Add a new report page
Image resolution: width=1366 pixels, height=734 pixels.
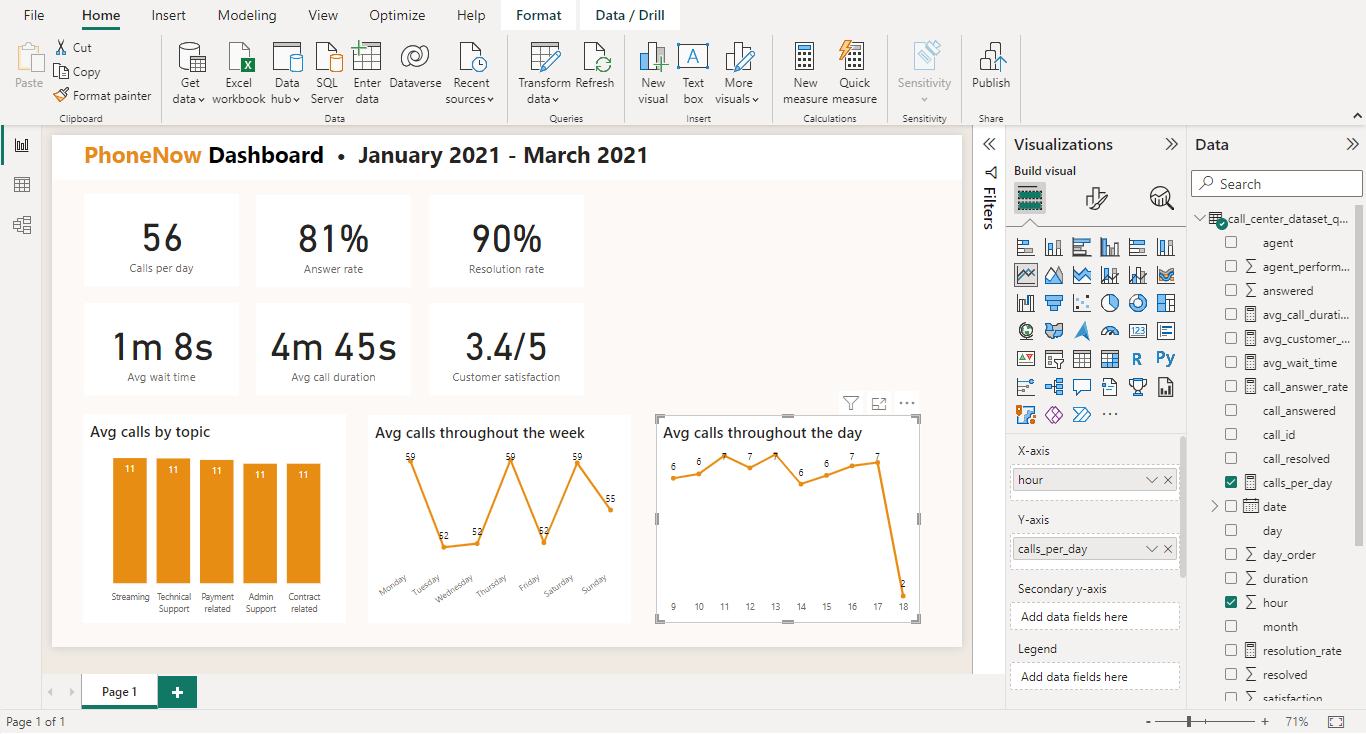click(x=177, y=692)
